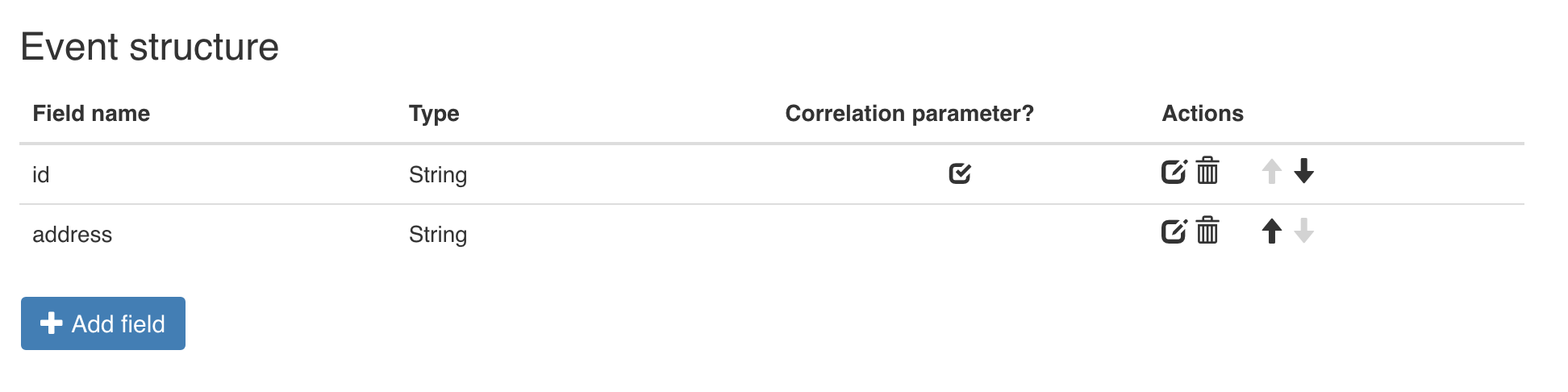Click the String type in address row
The width and height of the screenshot is (1568, 392).
[438, 235]
